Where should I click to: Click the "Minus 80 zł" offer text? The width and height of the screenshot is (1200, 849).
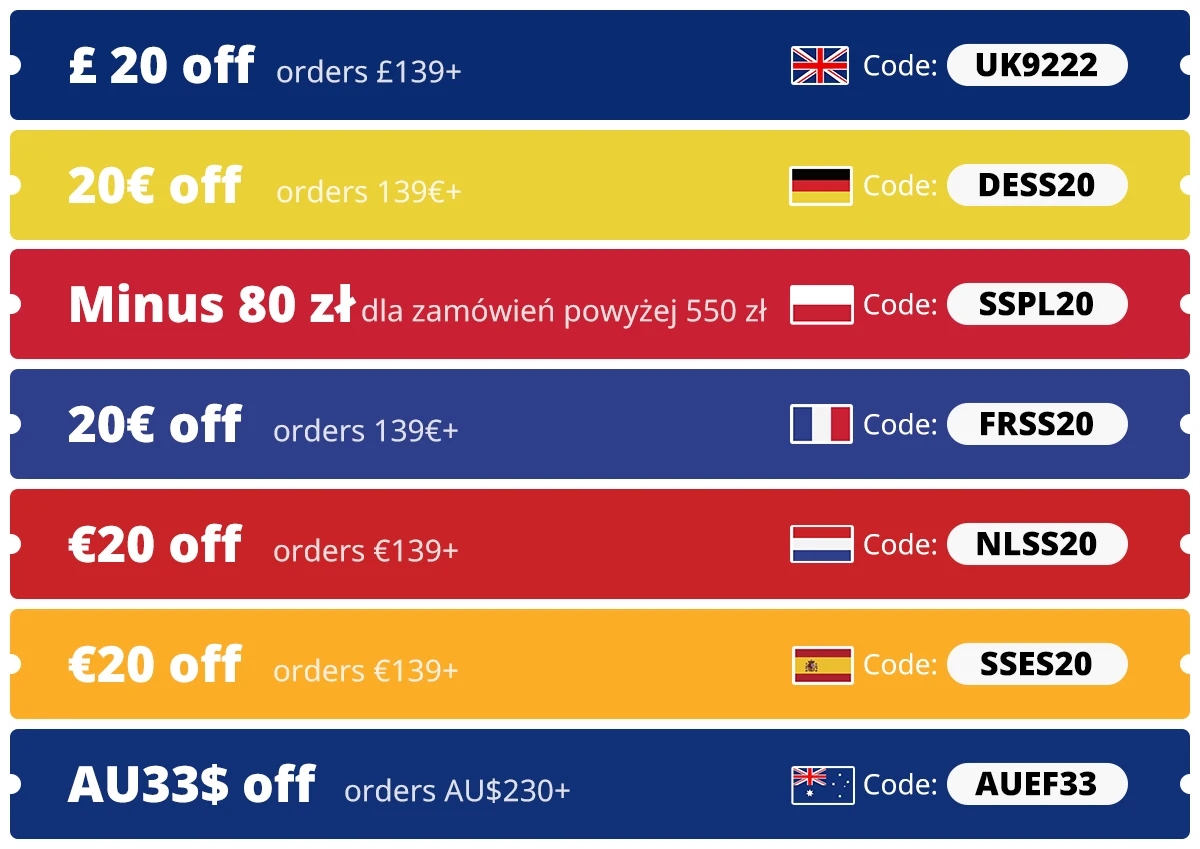click(211, 304)
